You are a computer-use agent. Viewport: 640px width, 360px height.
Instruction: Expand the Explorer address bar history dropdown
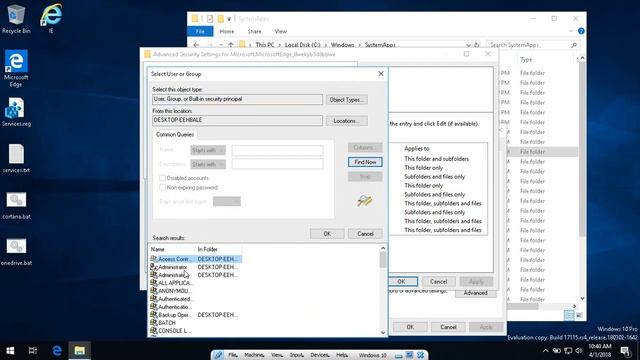pos(468,45)
